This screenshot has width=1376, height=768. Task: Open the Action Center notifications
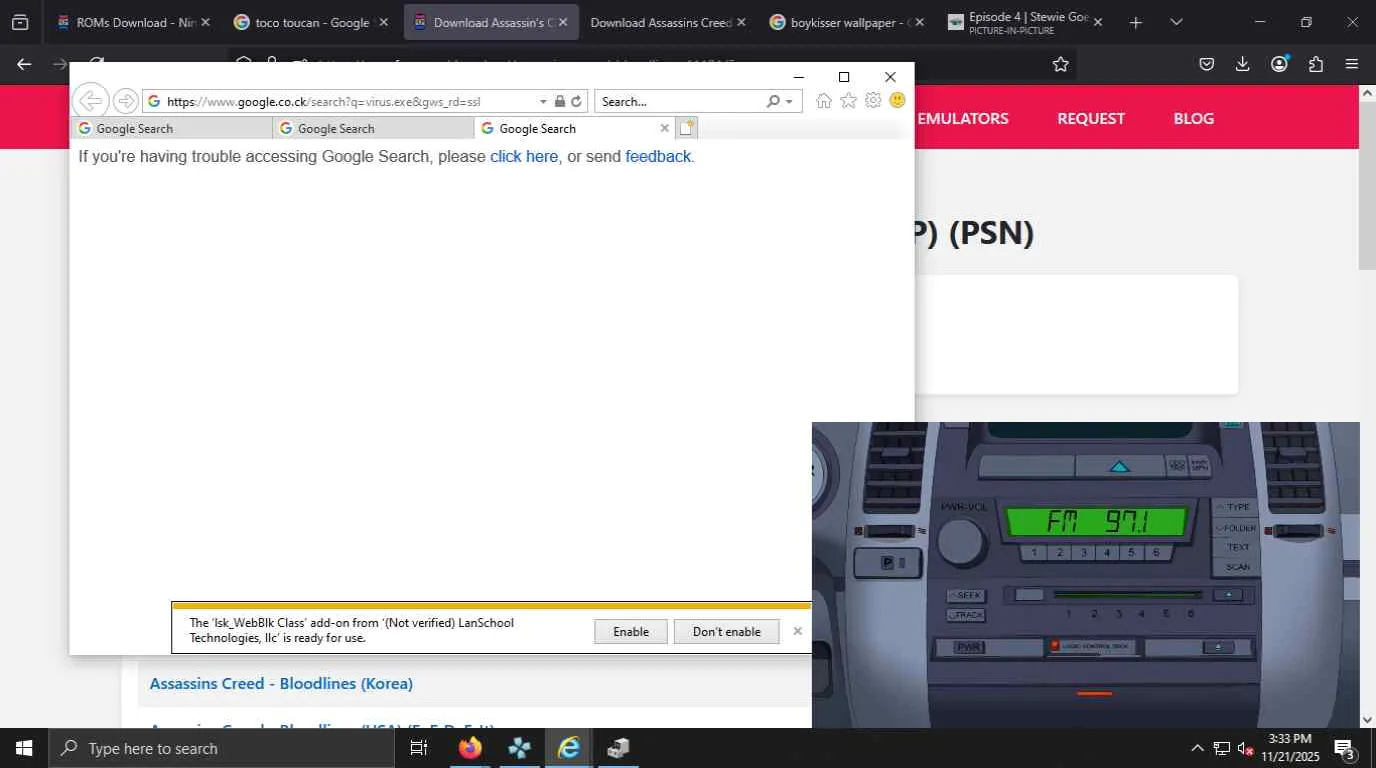coord(1344,748)
